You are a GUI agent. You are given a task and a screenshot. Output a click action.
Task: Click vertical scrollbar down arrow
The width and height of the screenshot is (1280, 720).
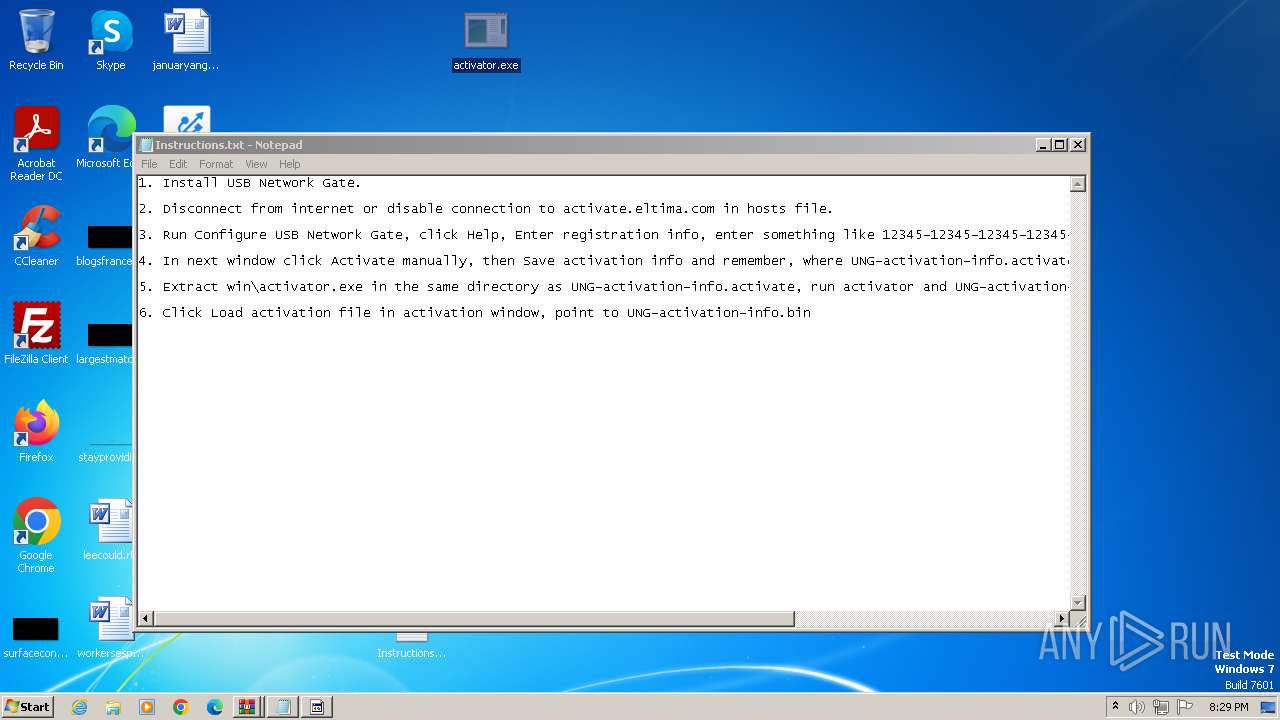point(1078,602)
